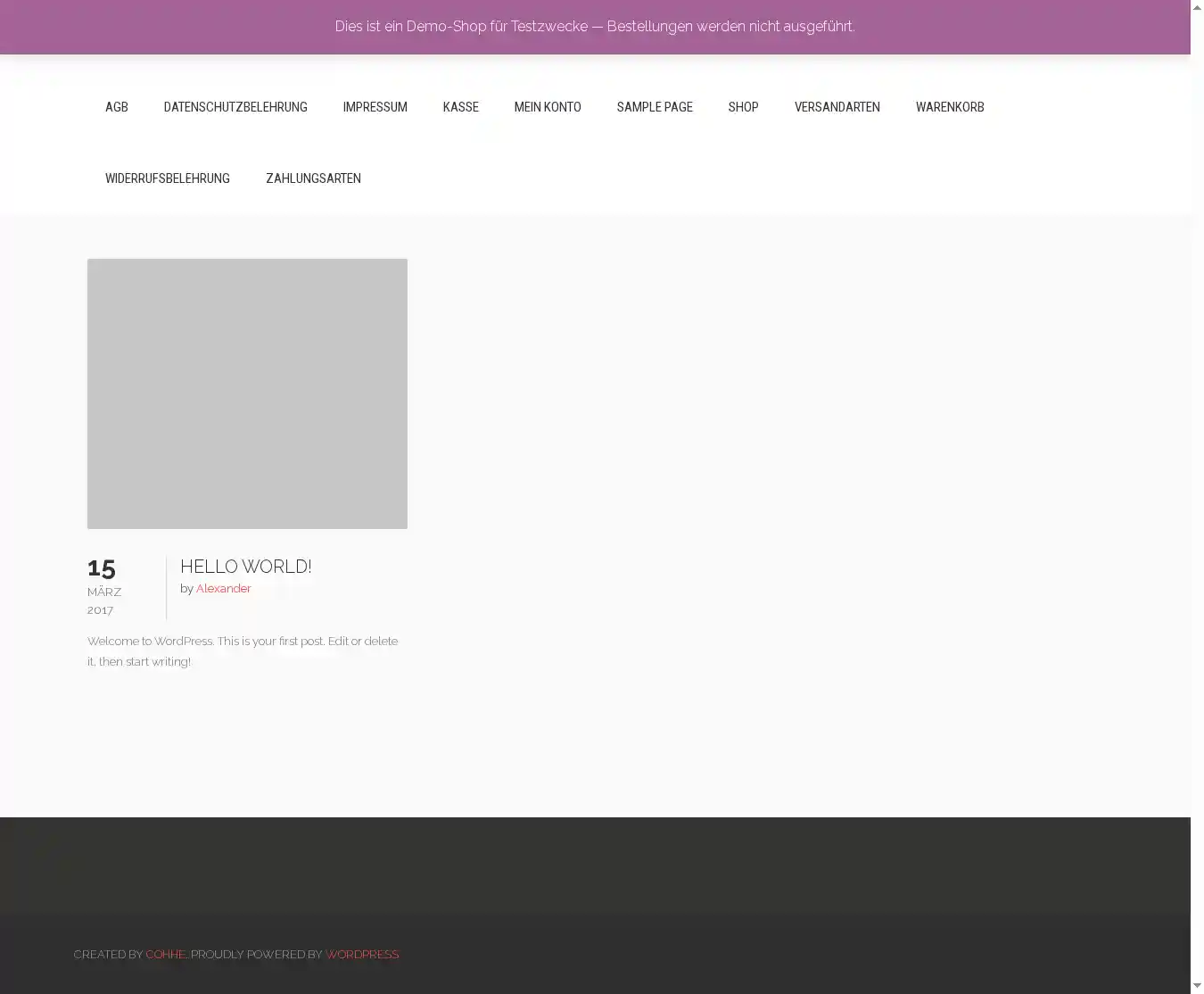Click the purple demo-shop notice banner
The width and height of the screenshot is (1204, 994).
coord(595,27)
